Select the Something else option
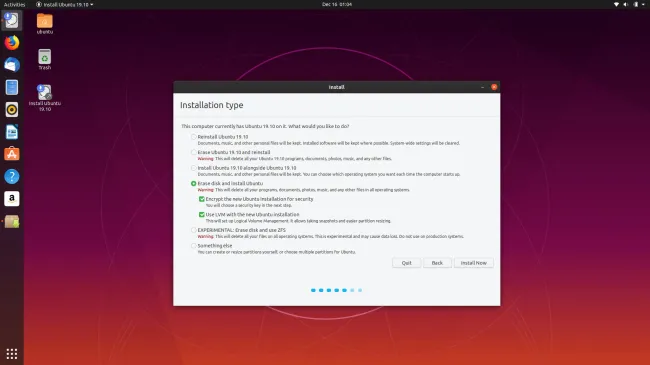This screenshot has height=365, width=650. point(194,246)
